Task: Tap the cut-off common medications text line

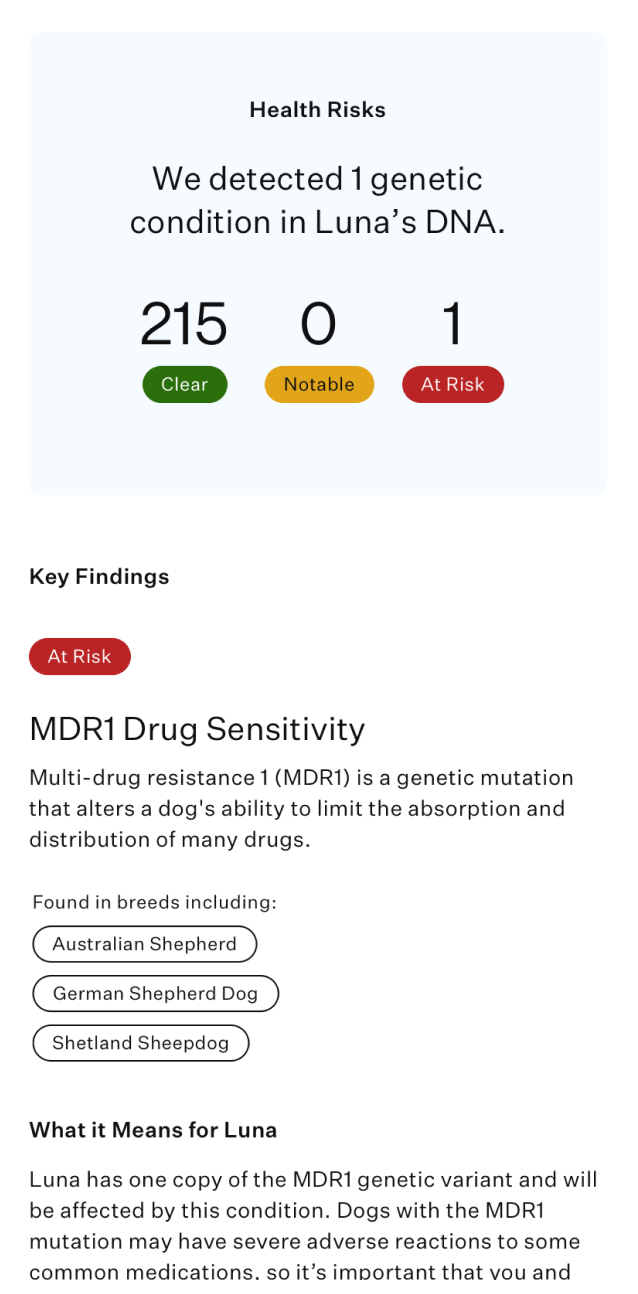Action: coord(299,1273)
